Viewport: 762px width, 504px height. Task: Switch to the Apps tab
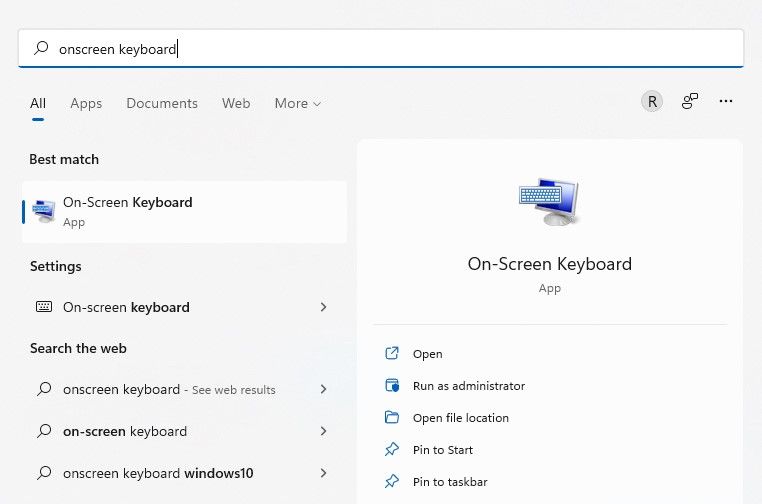pos(86,103)
